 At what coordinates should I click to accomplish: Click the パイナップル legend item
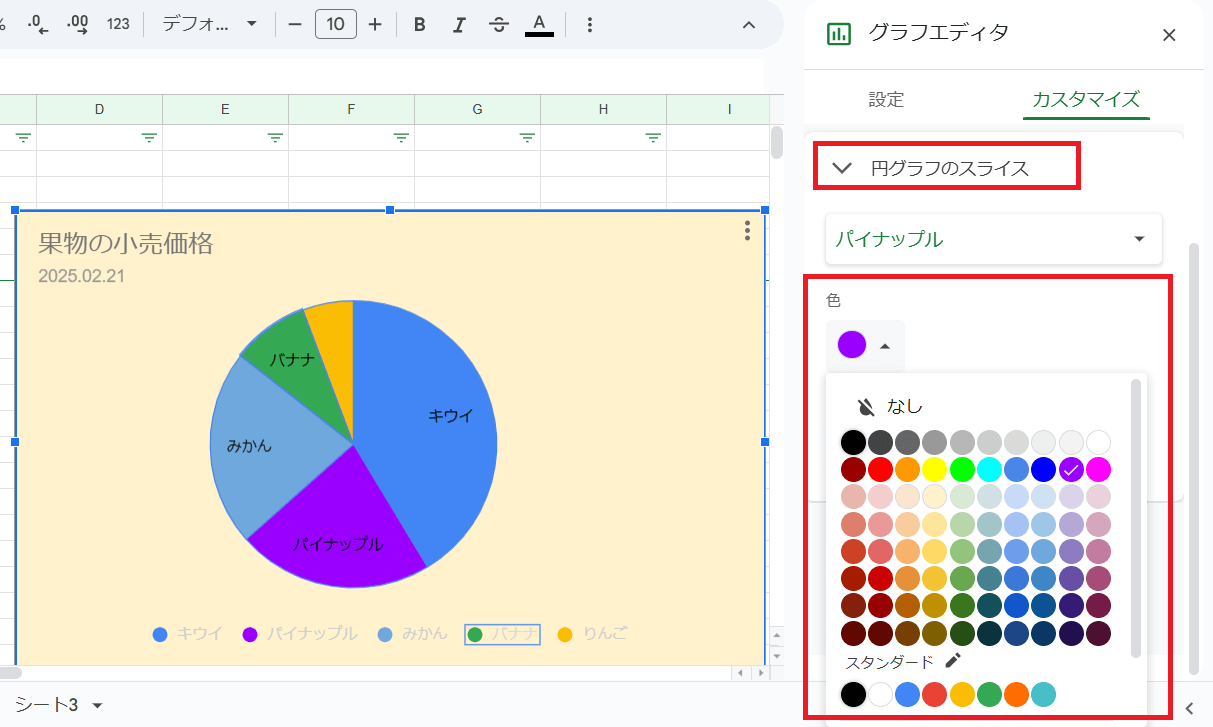click(300, 634)
